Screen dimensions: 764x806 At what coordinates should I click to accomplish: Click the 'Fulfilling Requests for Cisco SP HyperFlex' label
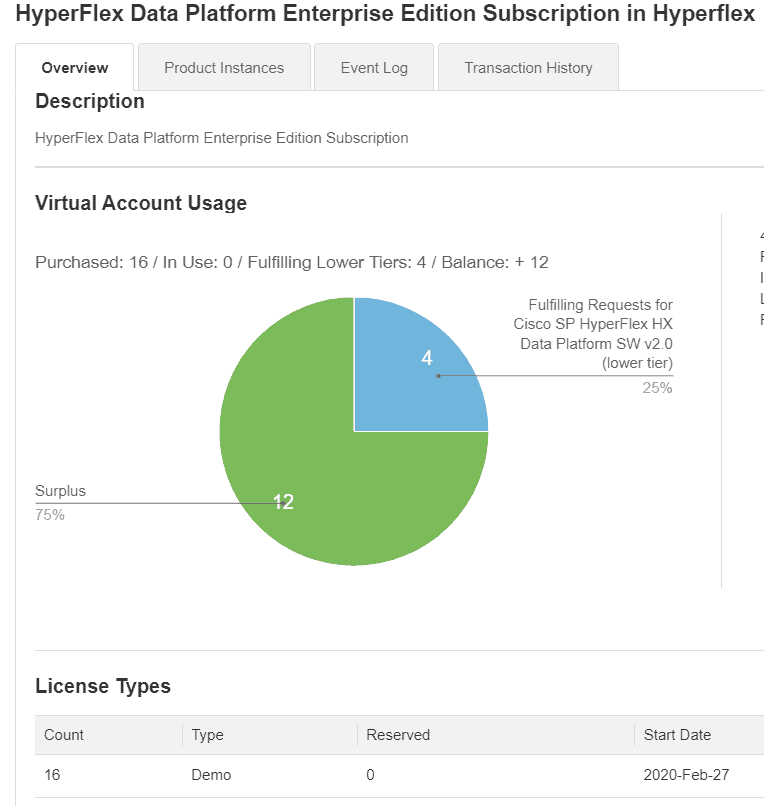[x=593, y=334]
